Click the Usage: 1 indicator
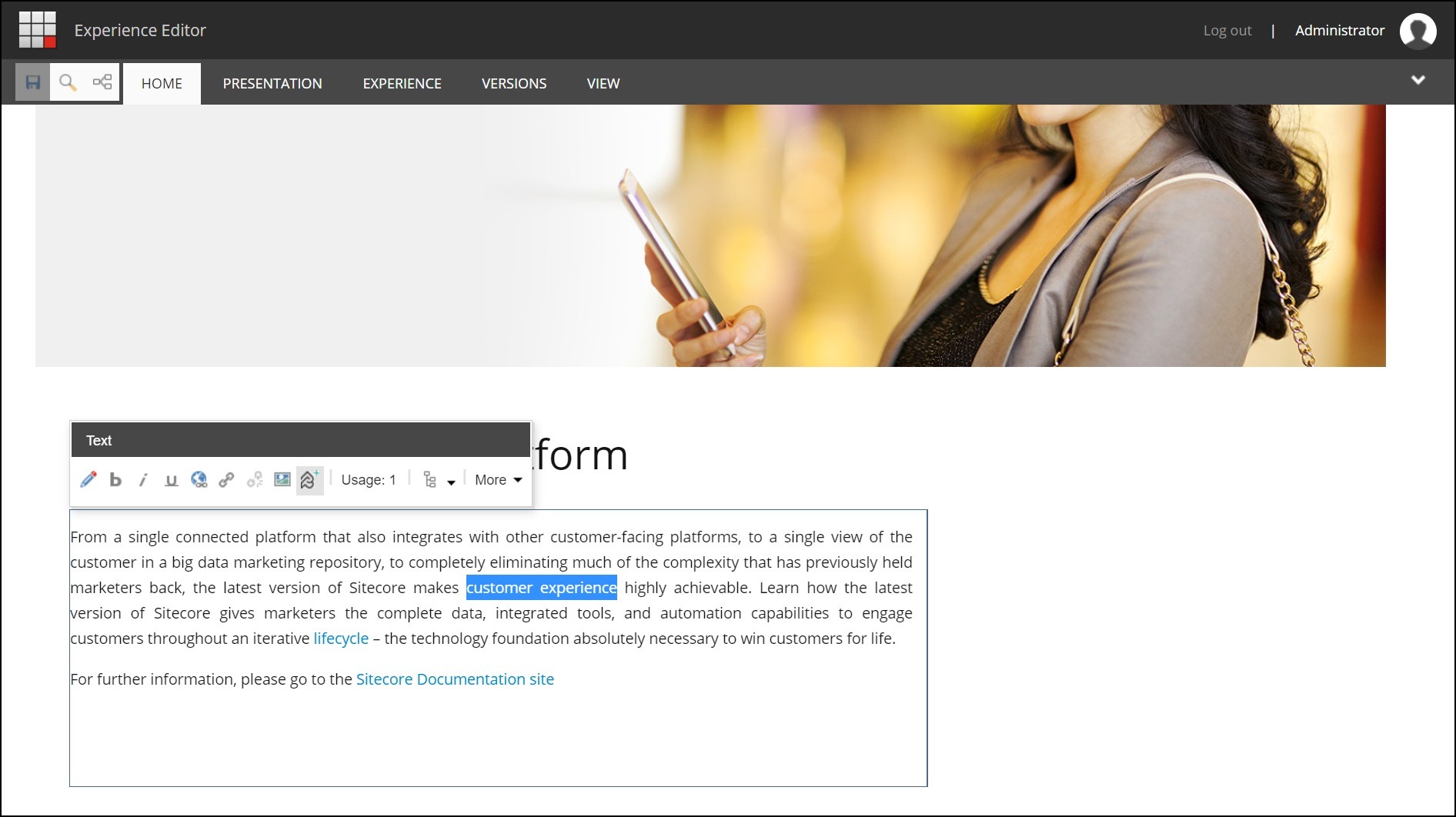This screenshot has height=817, width=1456. point(369,480)
